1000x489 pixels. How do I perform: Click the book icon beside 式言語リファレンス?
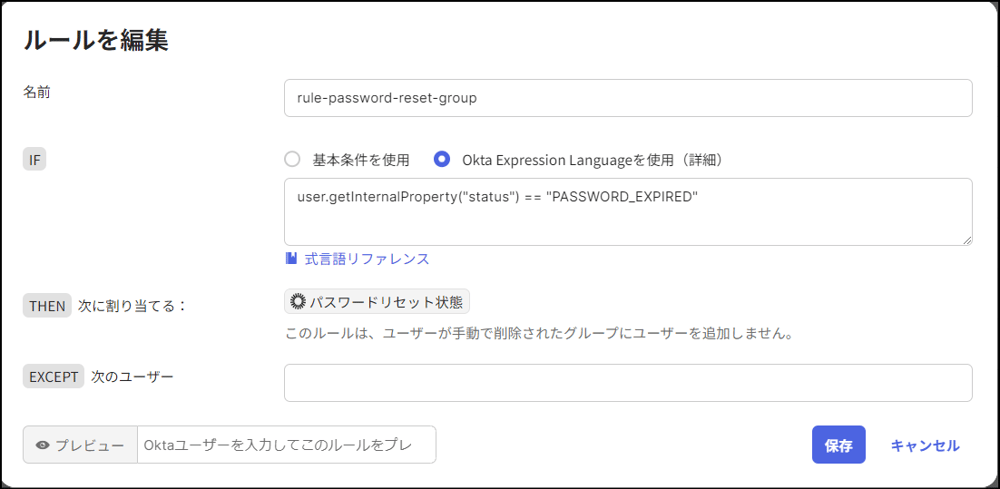point(291,258)
